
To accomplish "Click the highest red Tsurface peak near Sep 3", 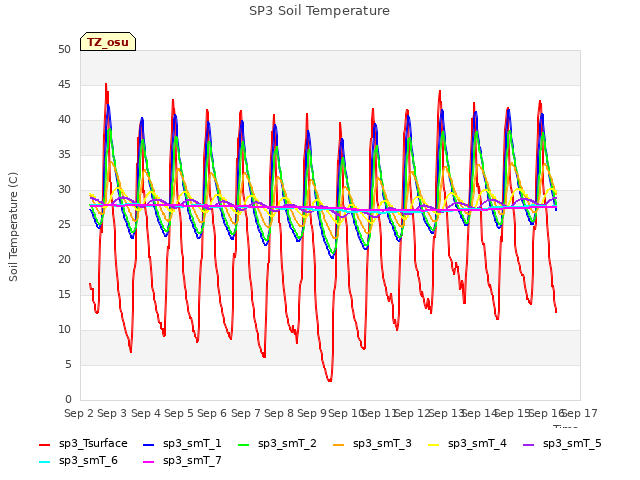I will coord(106,85).
